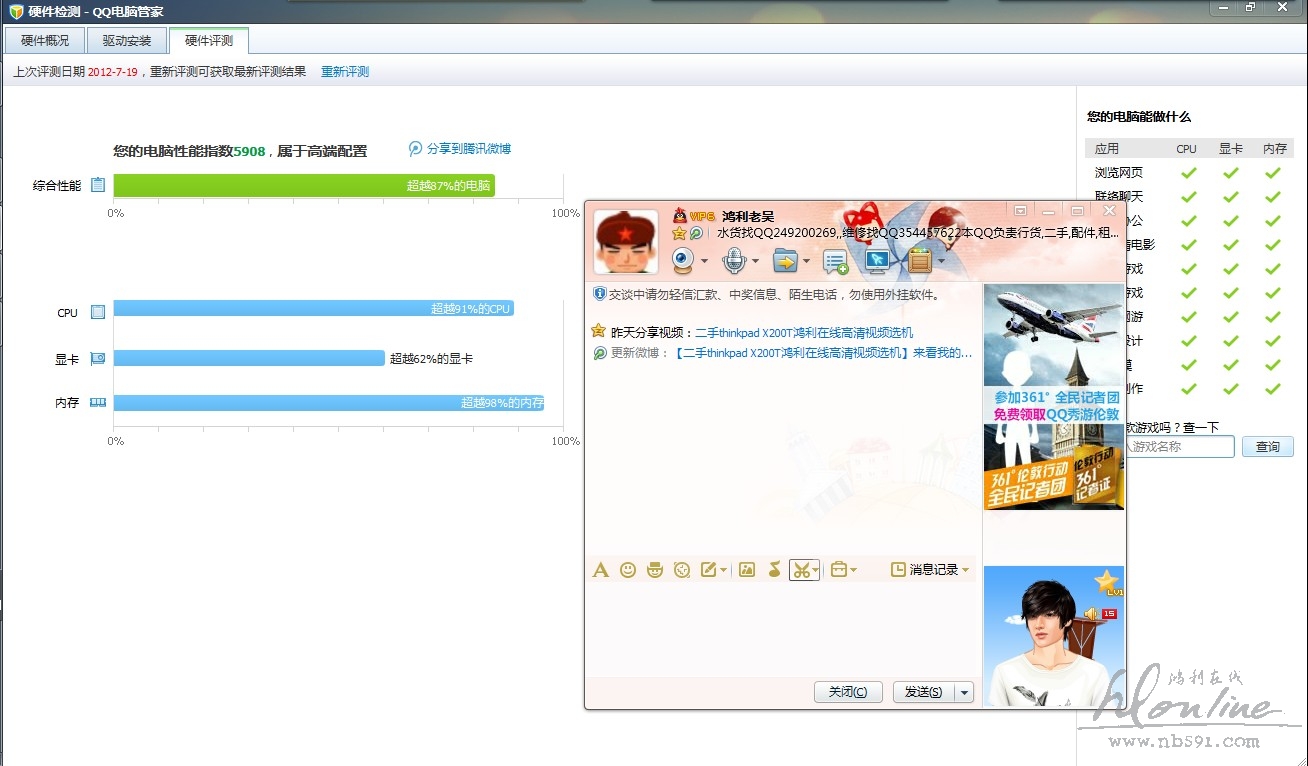Open the emoticon smiley picker
1308x766 pixels.
[628, 570]
